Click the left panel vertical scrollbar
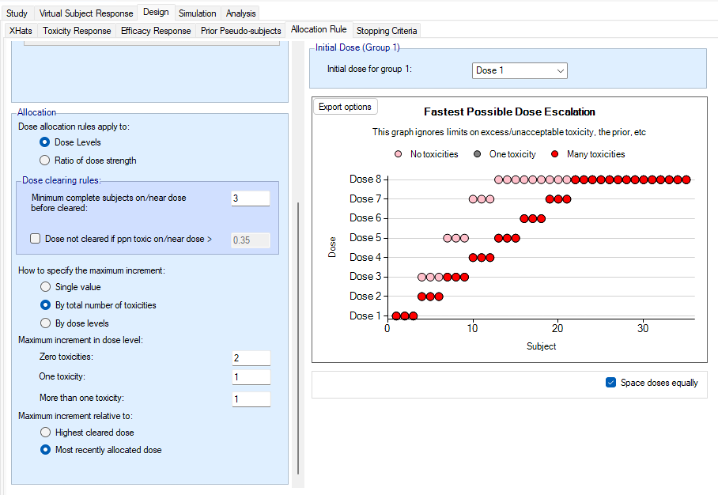Viewport: 718px width, 496px height. (x=297, y=340)
